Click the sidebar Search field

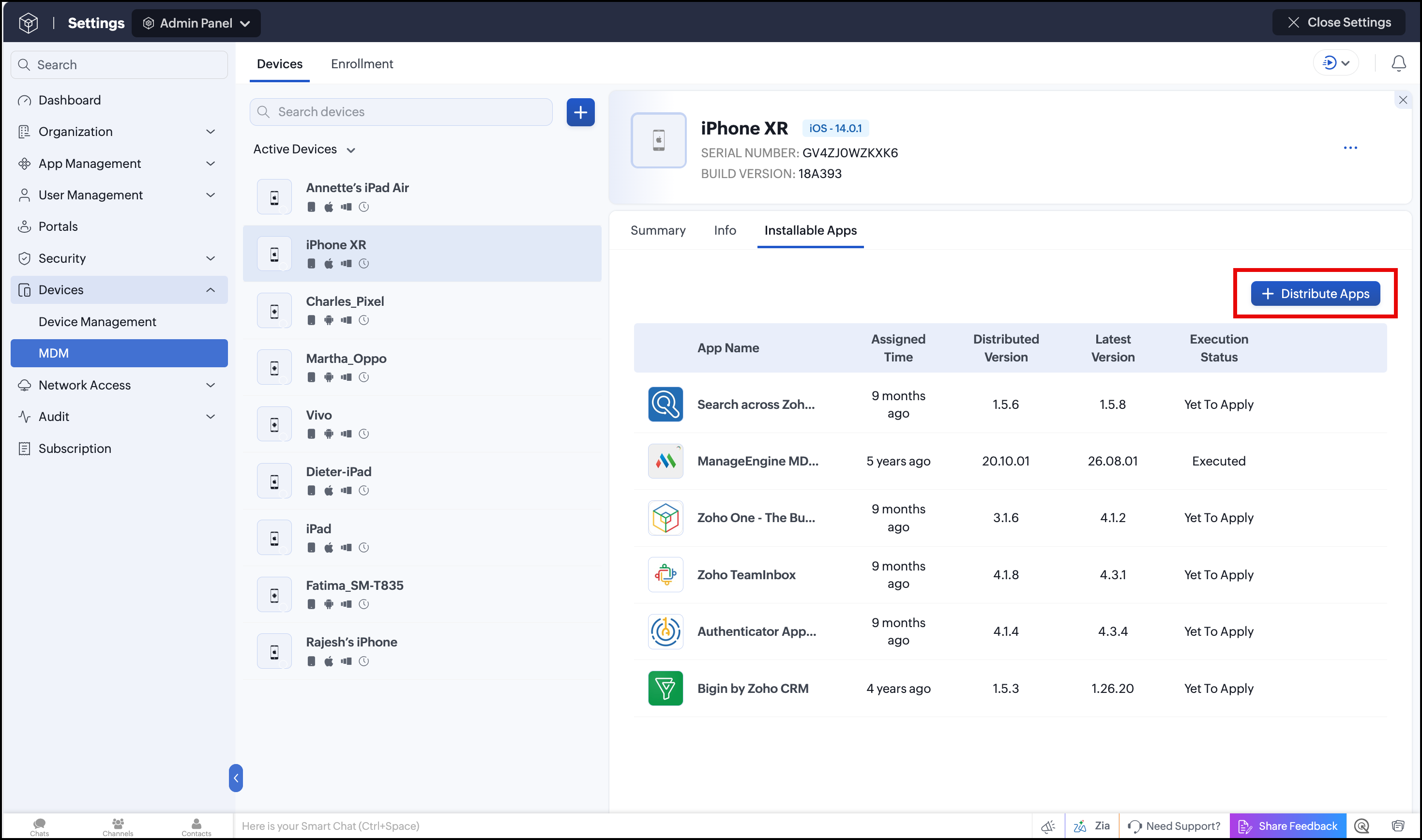pos(119,65)
